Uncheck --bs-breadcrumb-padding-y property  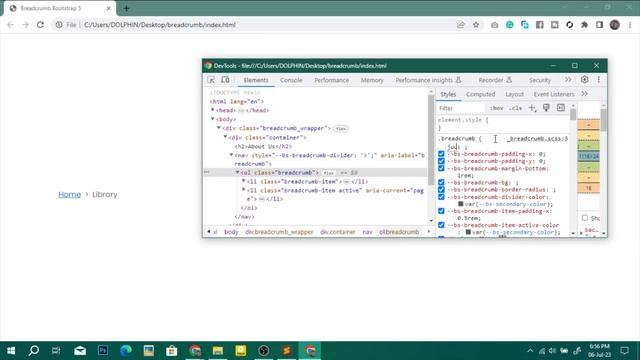pyautogui.click(x=441, y=161)
